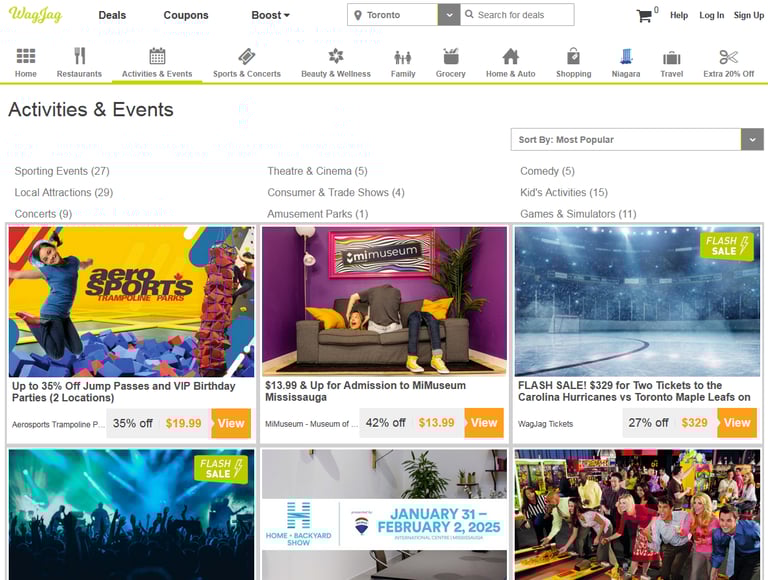
Task: Click the search magnifier icon
Action: [469, 14]
